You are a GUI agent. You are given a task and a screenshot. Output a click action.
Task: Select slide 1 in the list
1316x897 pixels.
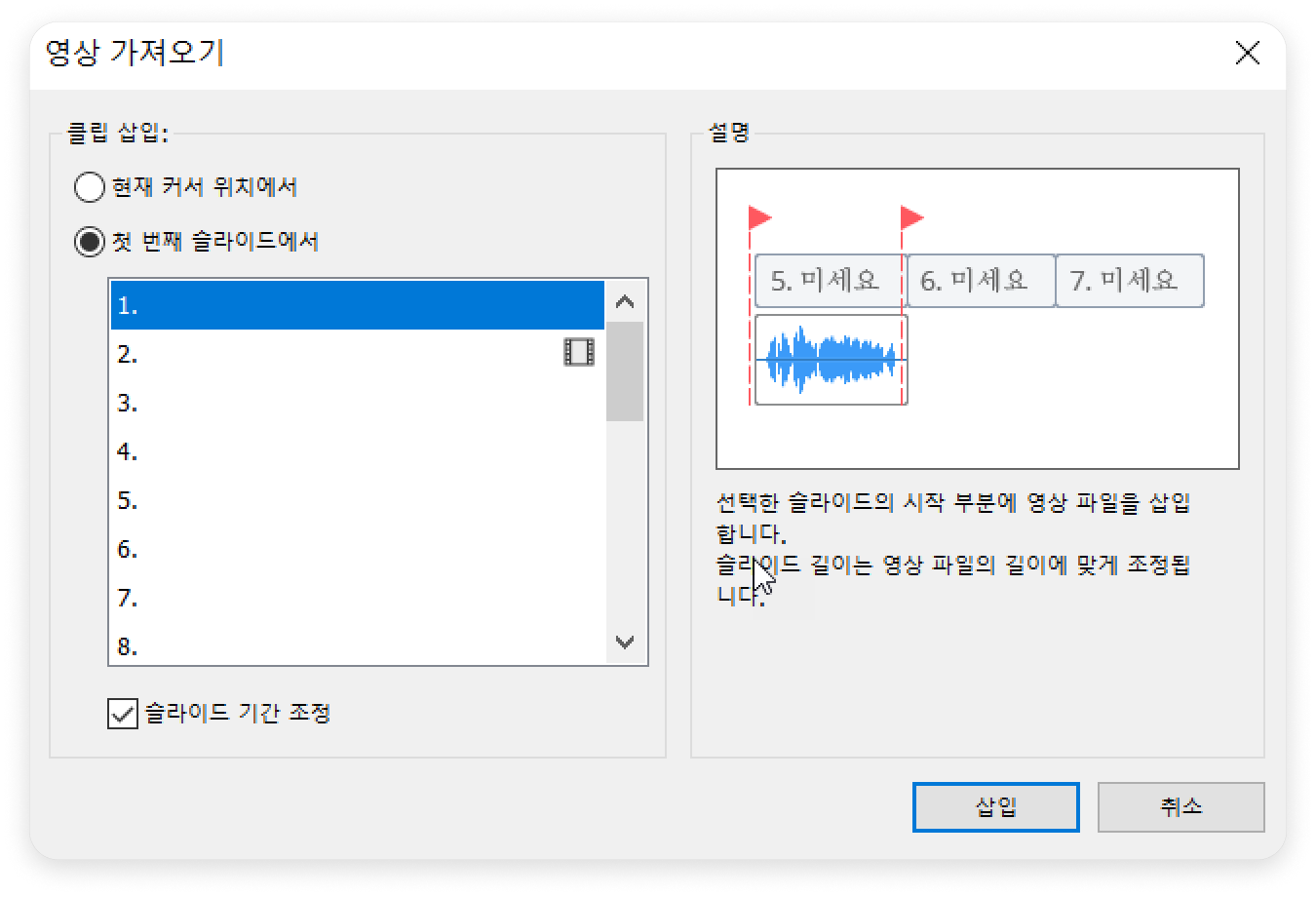click(358, 306)
